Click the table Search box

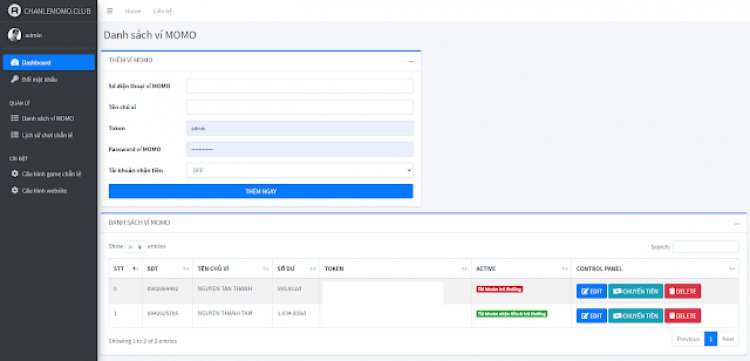706,247
